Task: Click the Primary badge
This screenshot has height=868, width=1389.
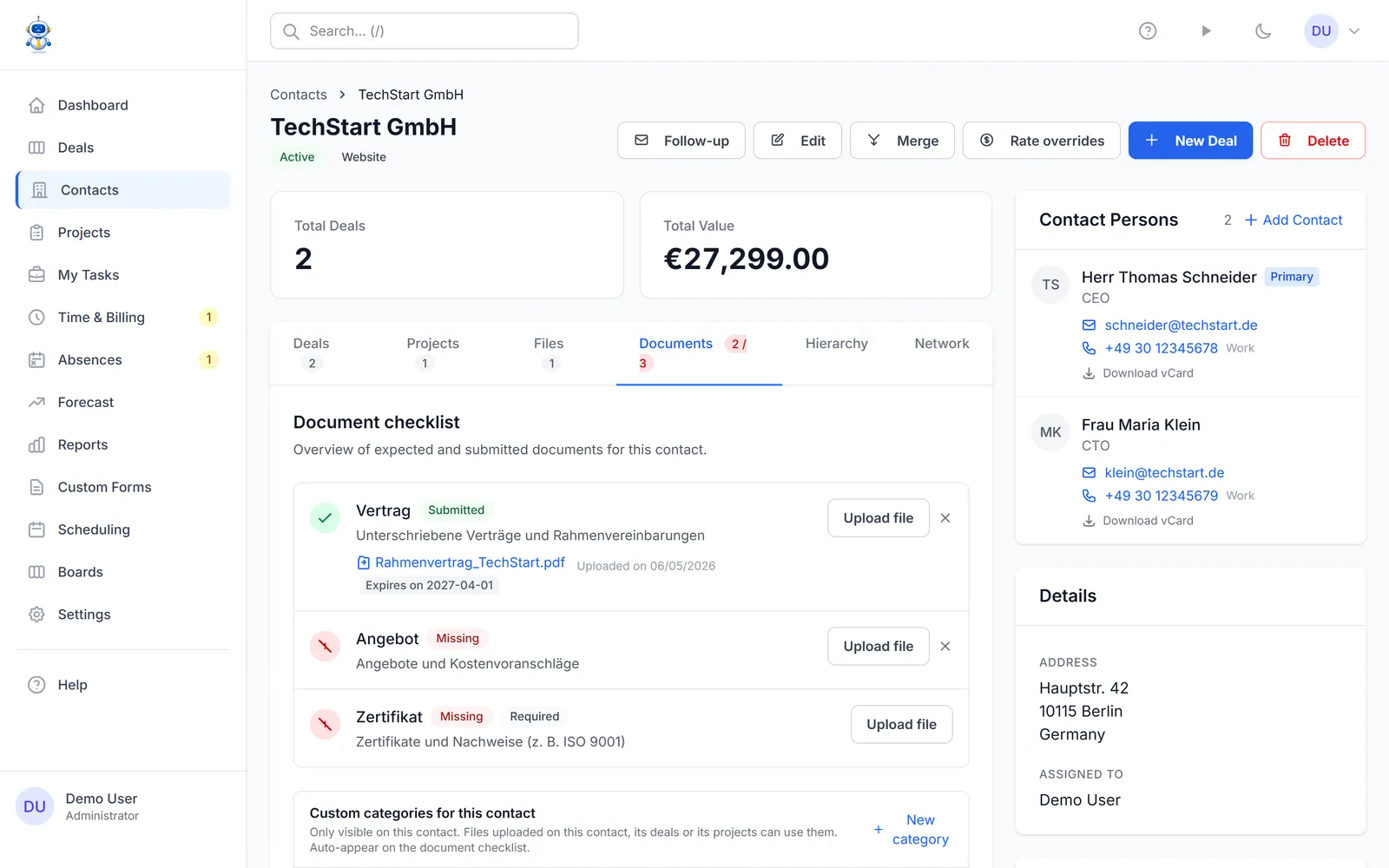Action: pyautogui.click(x=1291, y=277)
